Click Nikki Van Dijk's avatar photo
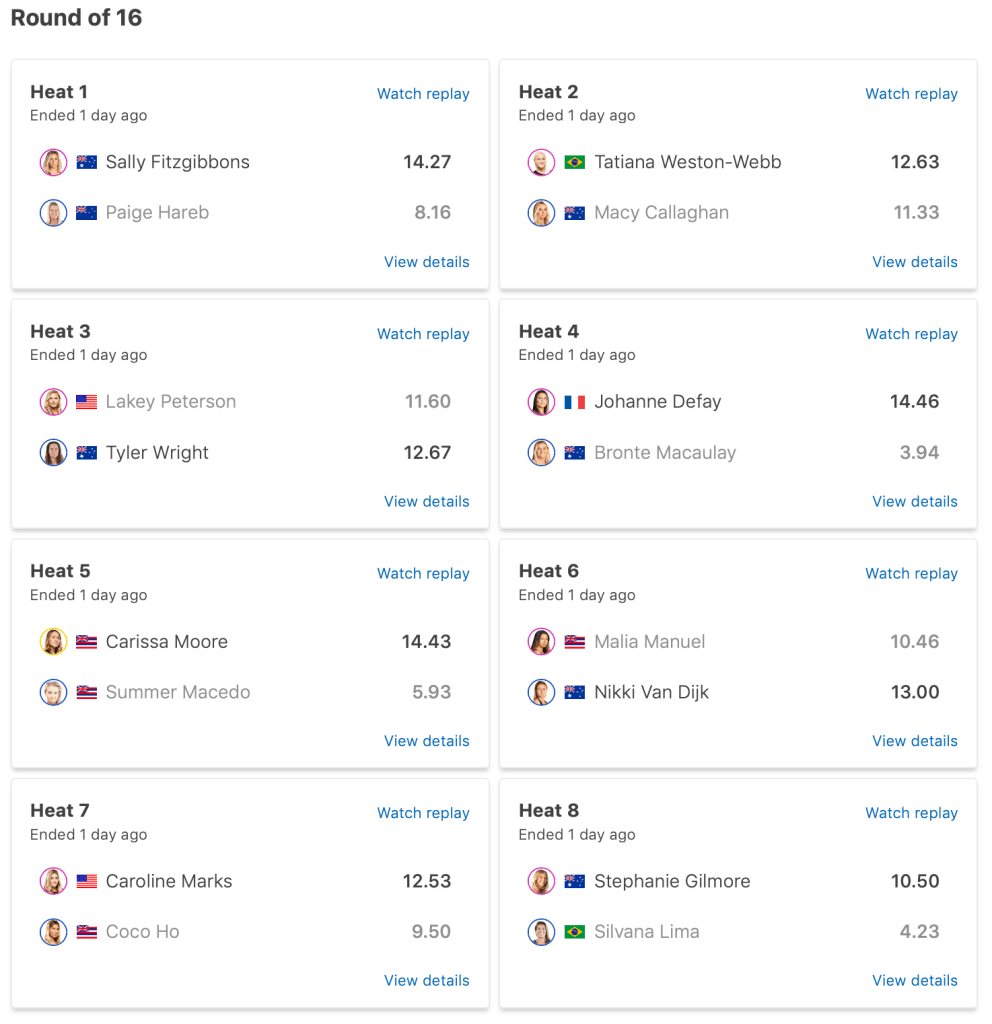Viewport: 992px width, 1024px height. tap(541, 692)
